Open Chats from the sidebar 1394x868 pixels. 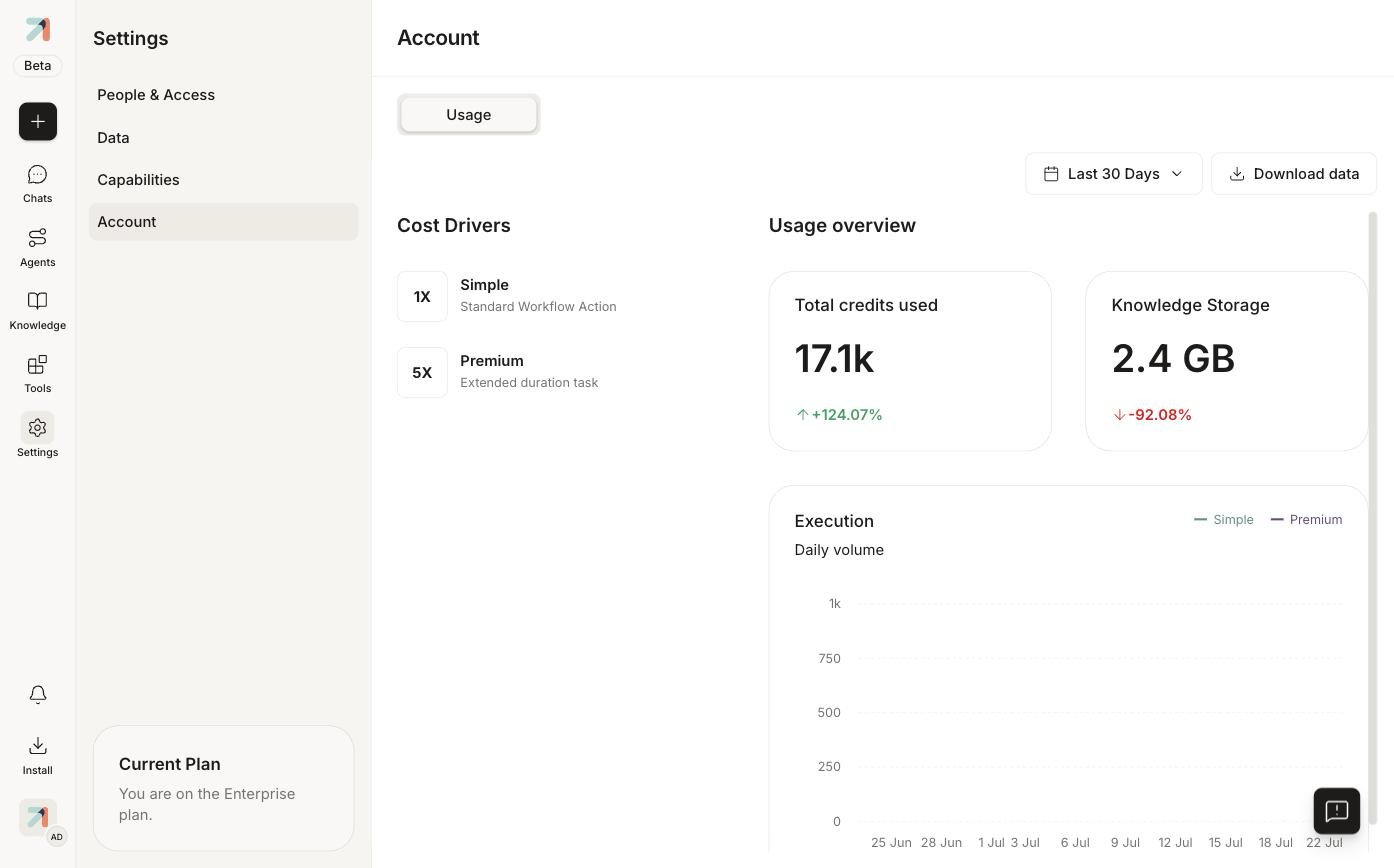tap(37, 184)
